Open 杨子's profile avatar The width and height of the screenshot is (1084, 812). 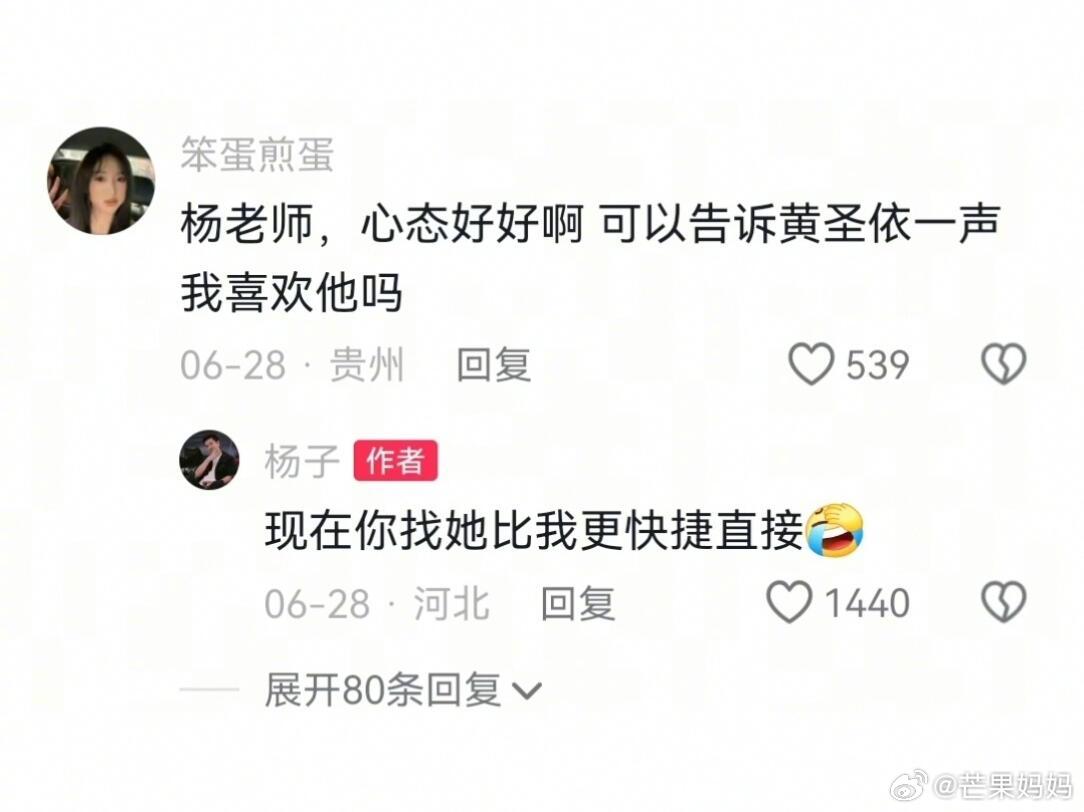(x=209, y=460)
